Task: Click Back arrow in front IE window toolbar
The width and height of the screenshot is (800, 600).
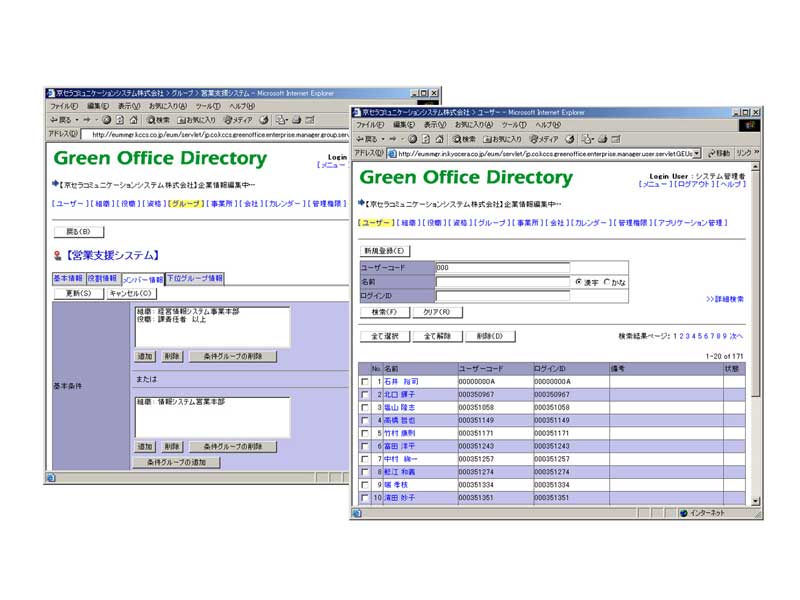Action: (x=366, y=139)
